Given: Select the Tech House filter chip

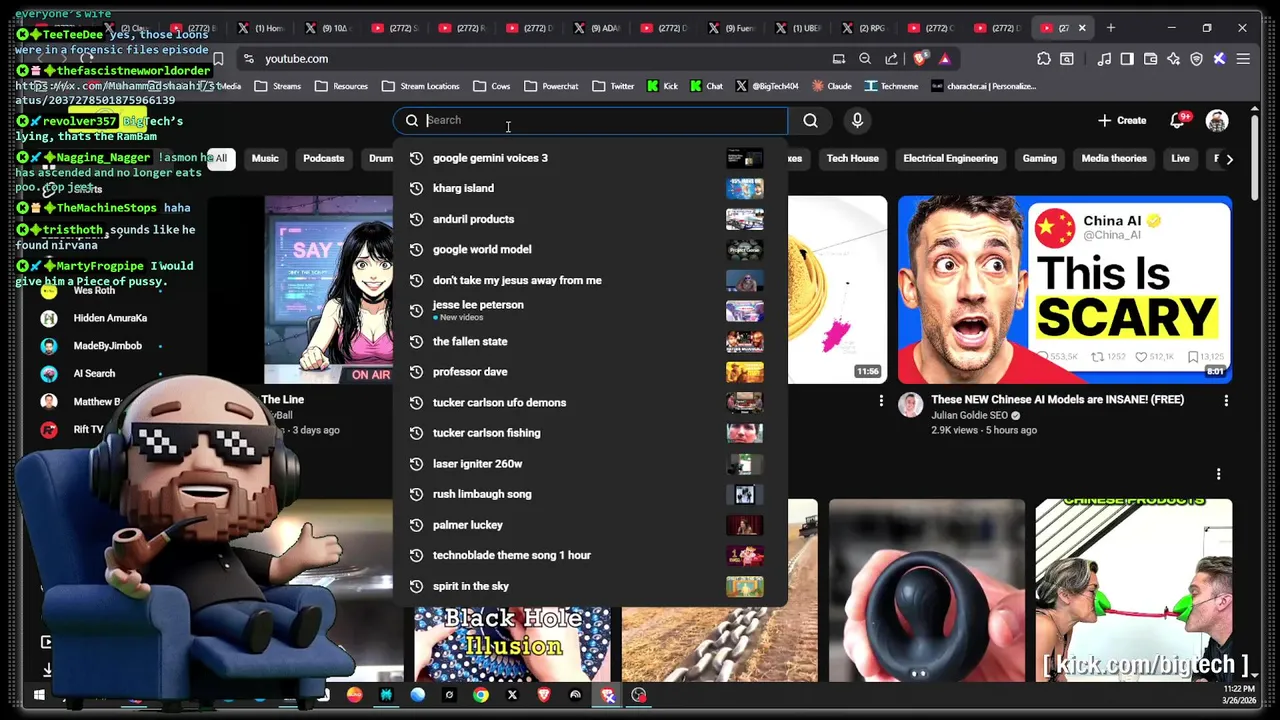Looking at the screenshot, I should pyautogui.click(x=852, y=158).
